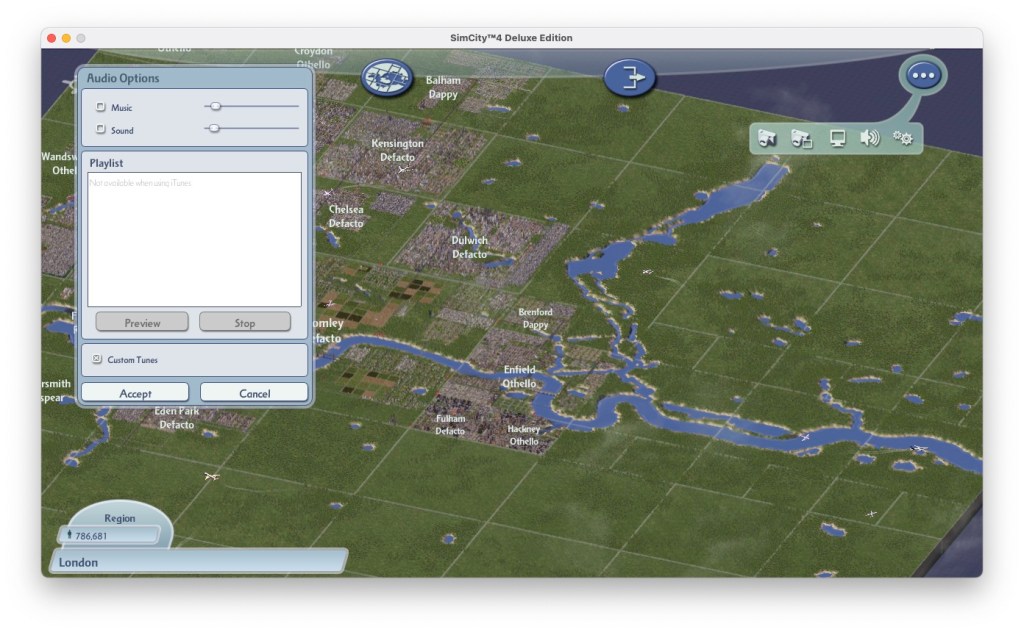
Task: Adjust the Sound volume slider
Action: (x=214, y=128)
